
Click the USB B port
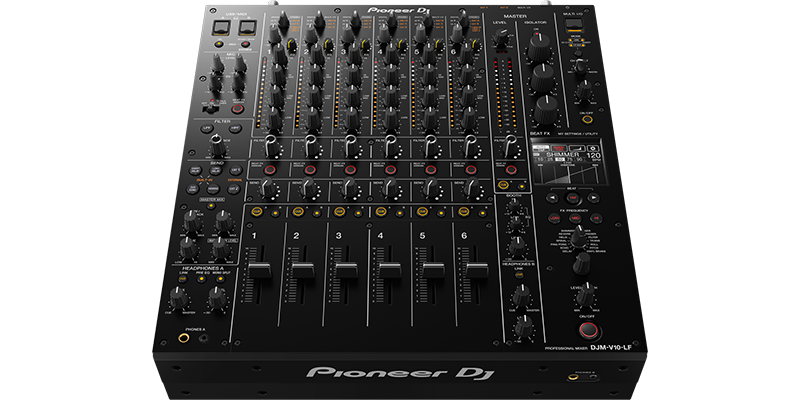pos(246,27)
